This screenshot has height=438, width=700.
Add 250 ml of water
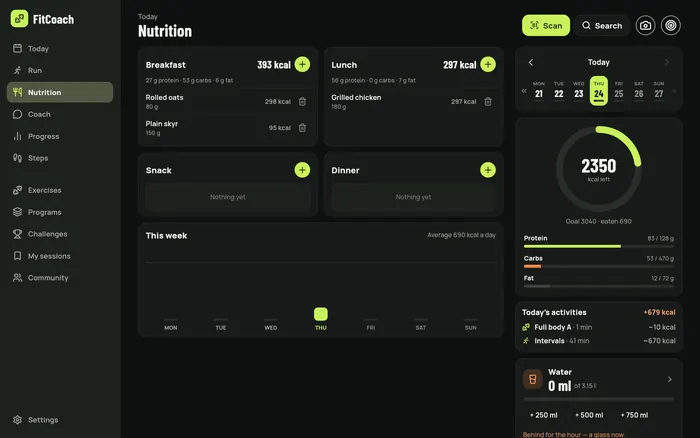(x=544, y=415)
